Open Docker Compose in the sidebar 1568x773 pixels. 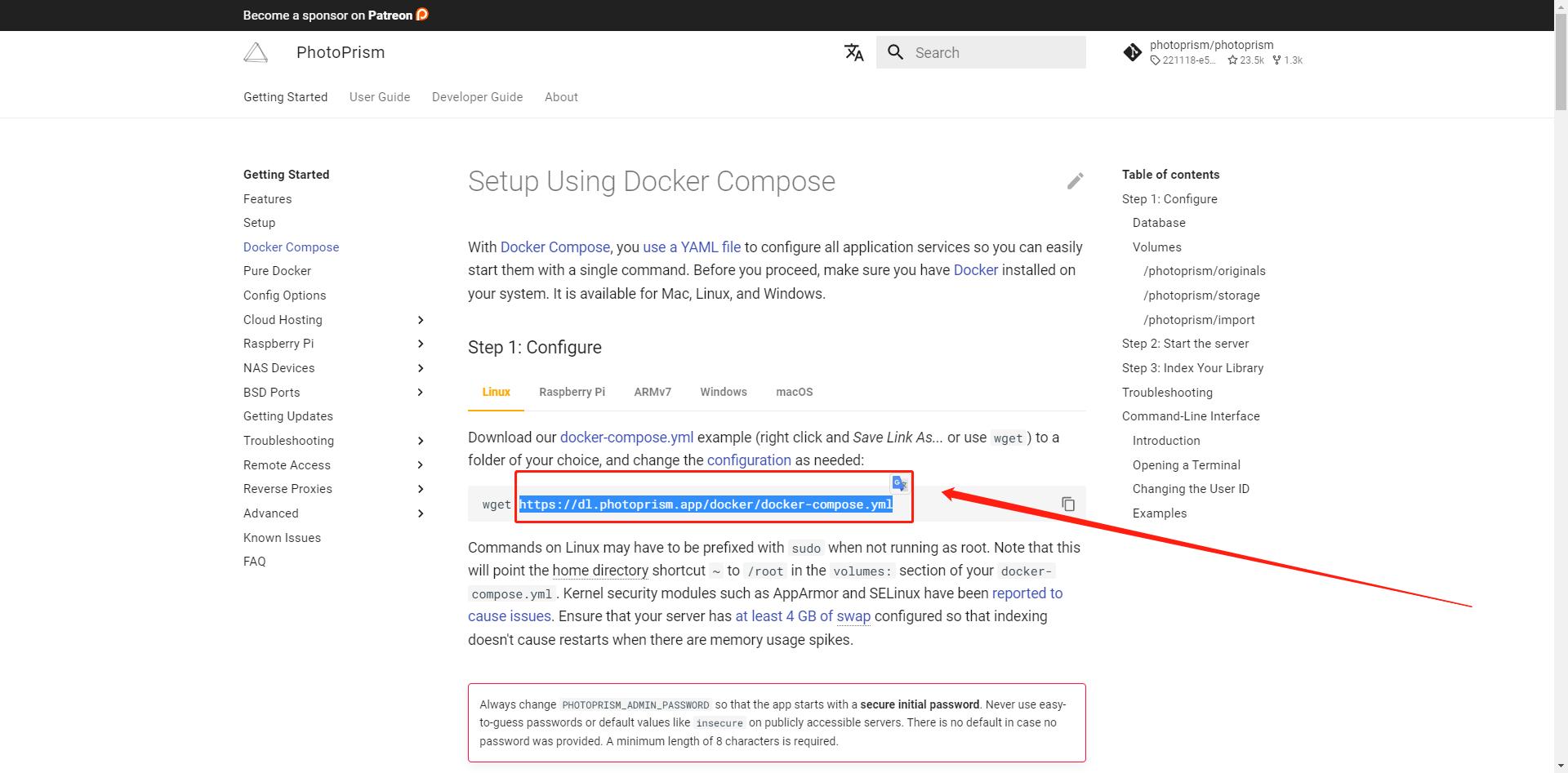[291, 247]
